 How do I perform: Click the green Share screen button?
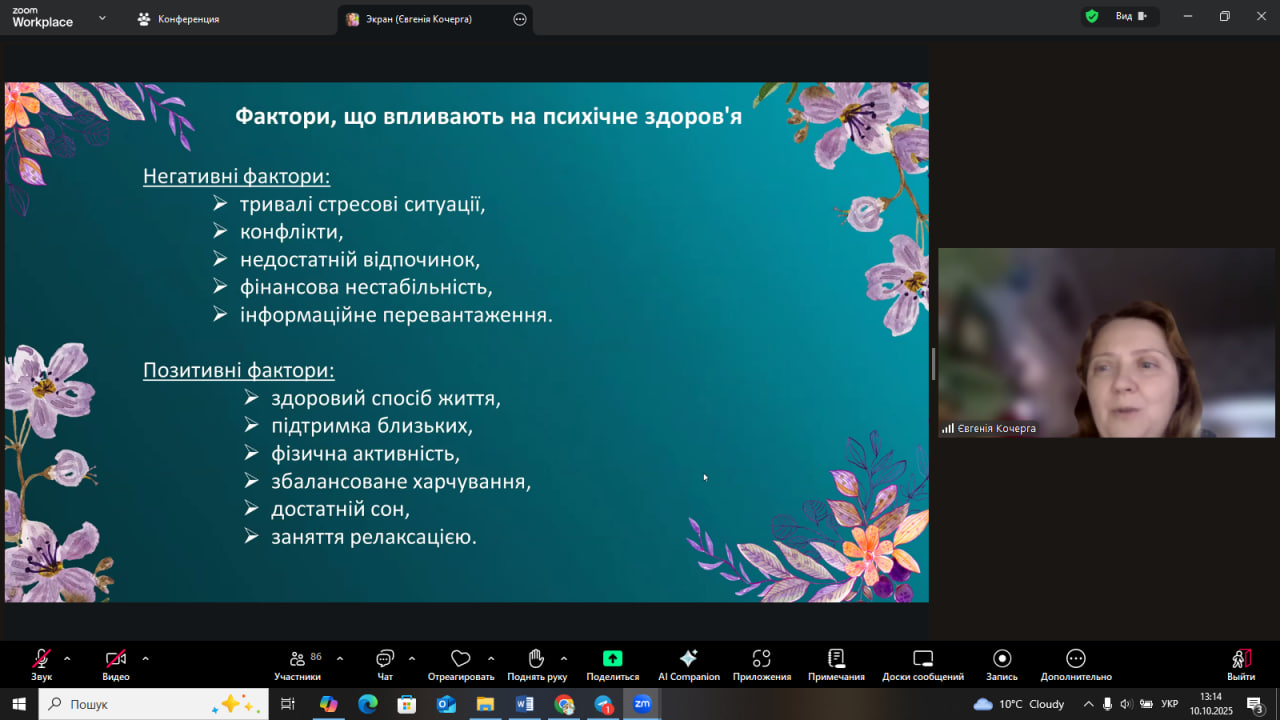click(x=612, y=659)
